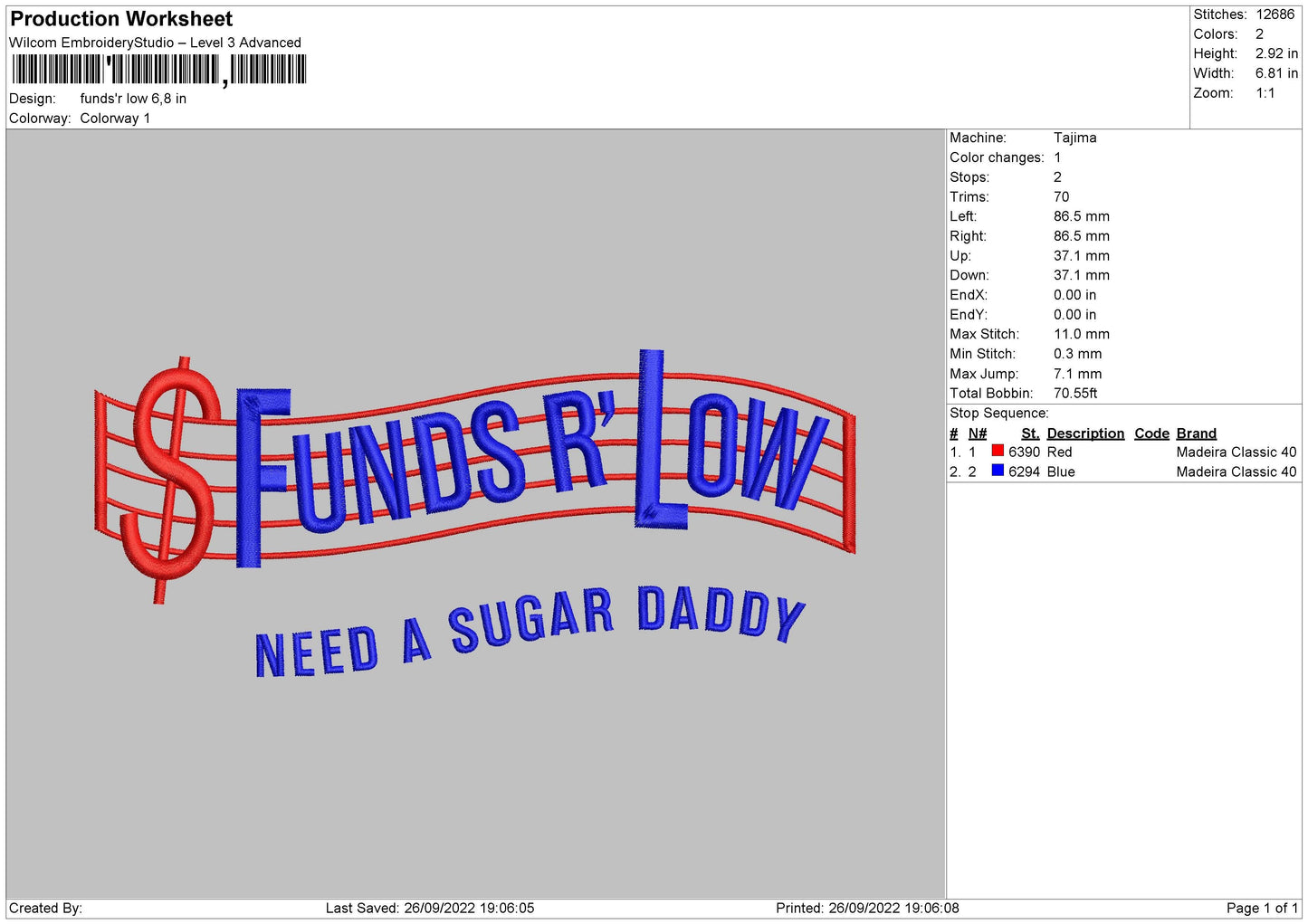Click the Min Stitch value '0.3 mm'
The height and width of the screenshot is (924, 1308).
tap(1078, 354)
